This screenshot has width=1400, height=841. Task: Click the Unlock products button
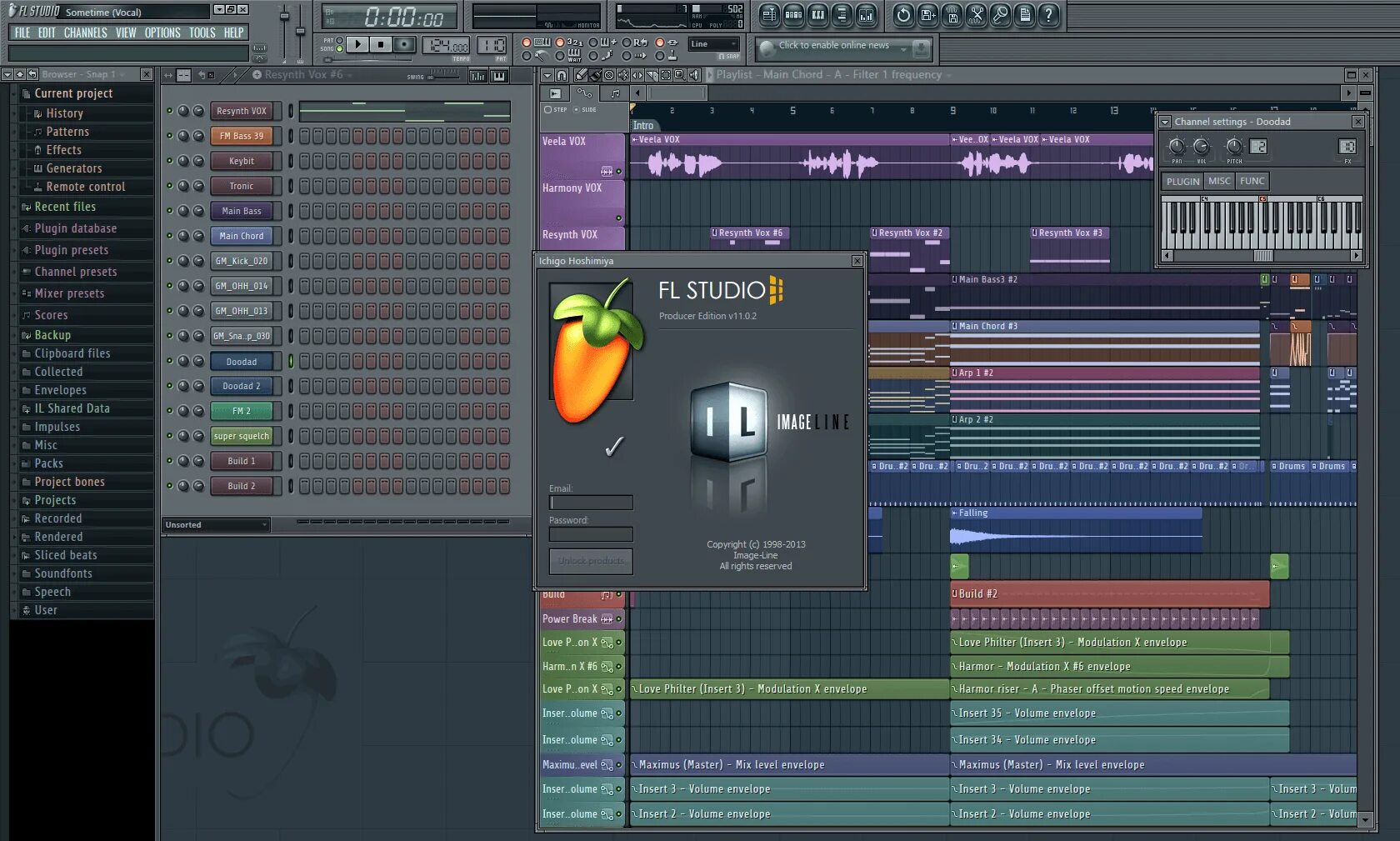point(591,561)
